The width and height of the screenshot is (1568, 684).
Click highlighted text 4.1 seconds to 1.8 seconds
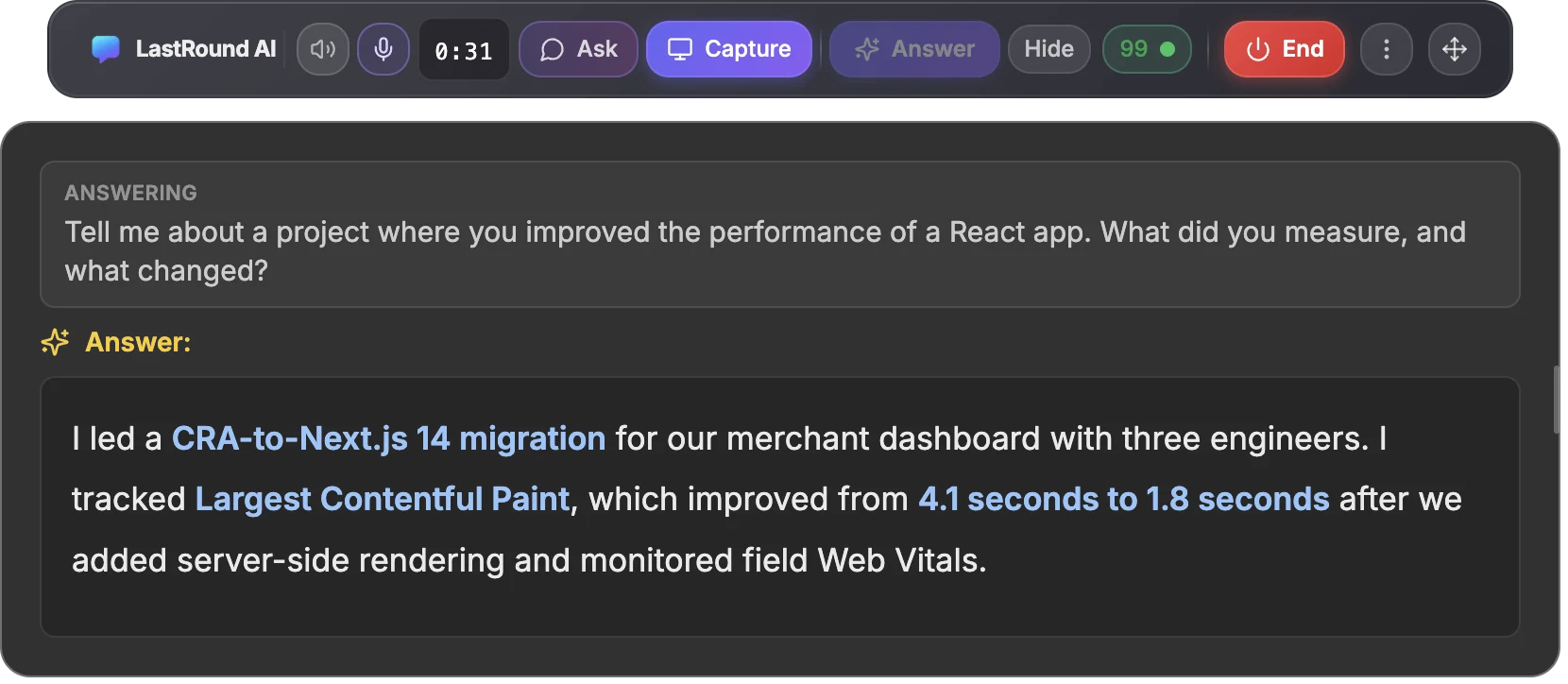tap(1124, 499)
